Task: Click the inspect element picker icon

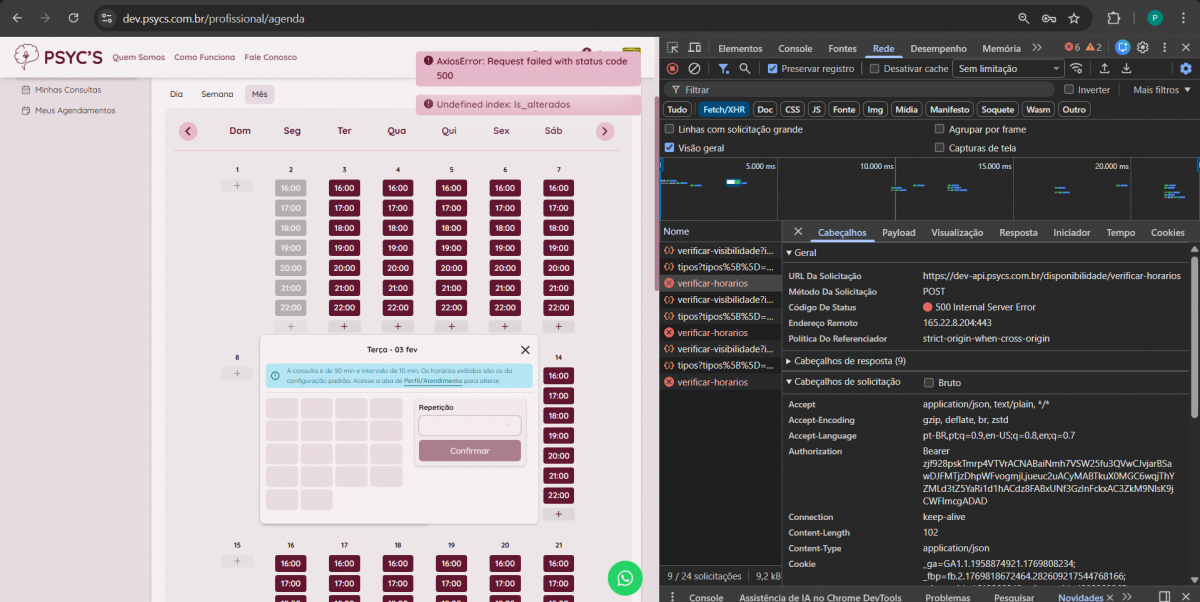Action: (673, 48)
